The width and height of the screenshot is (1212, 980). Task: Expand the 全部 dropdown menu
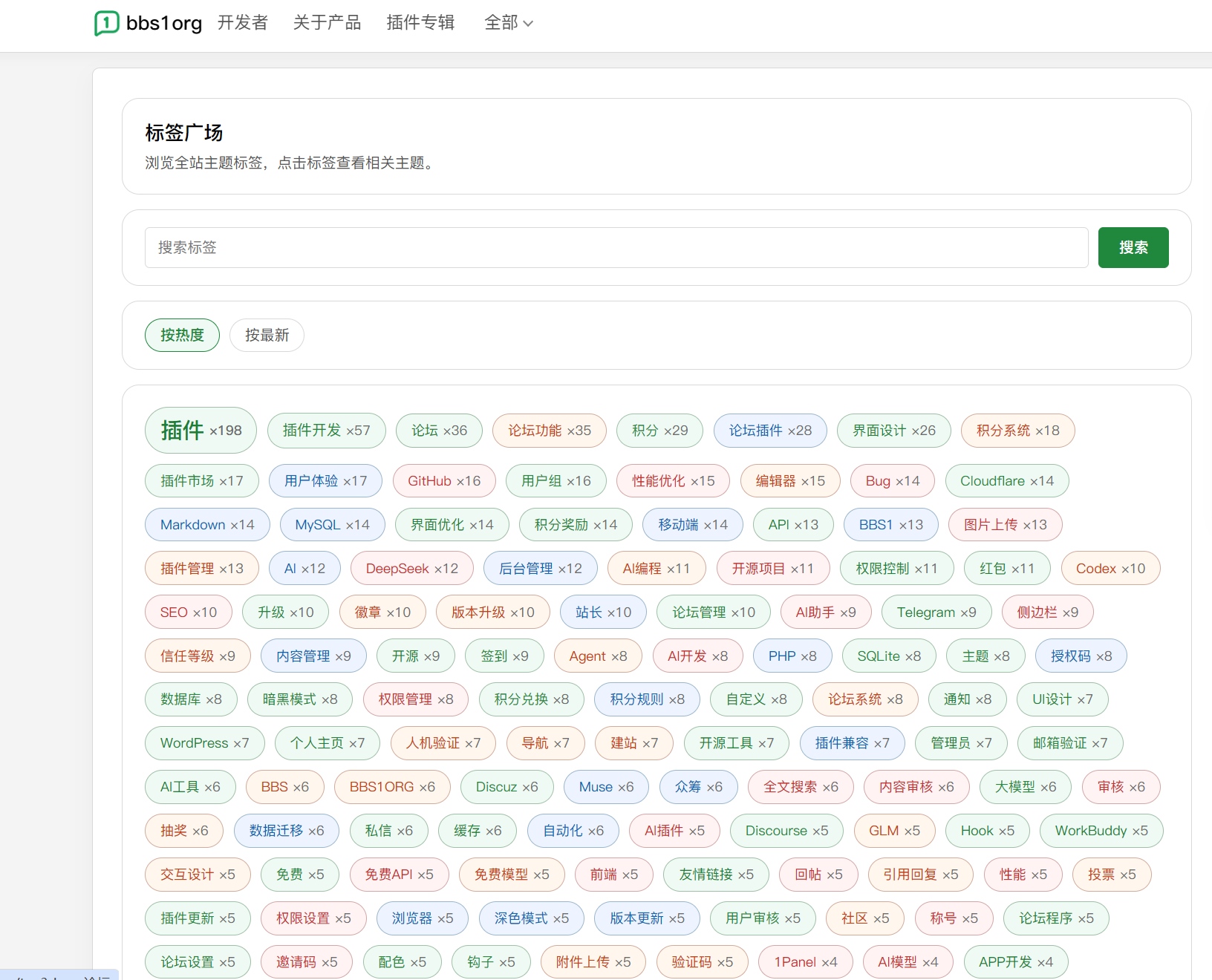coord(509,23)
